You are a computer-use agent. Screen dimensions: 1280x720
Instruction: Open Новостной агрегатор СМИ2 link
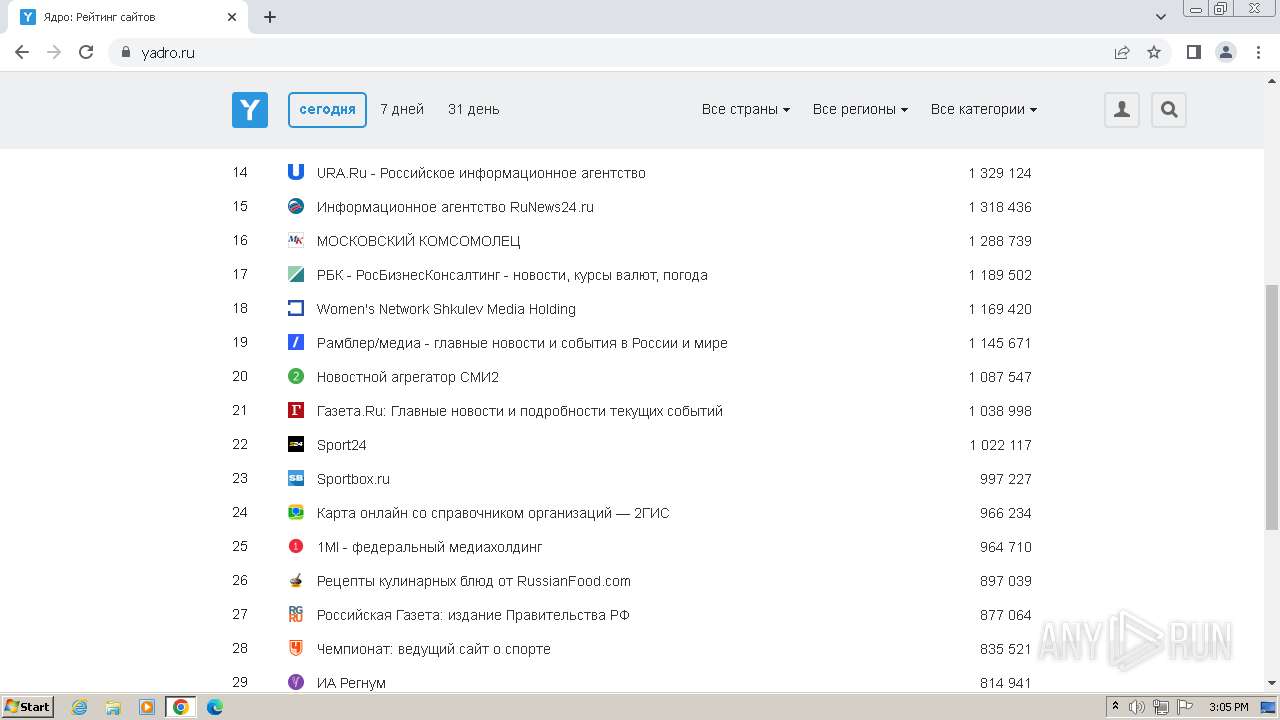[408, 377]
